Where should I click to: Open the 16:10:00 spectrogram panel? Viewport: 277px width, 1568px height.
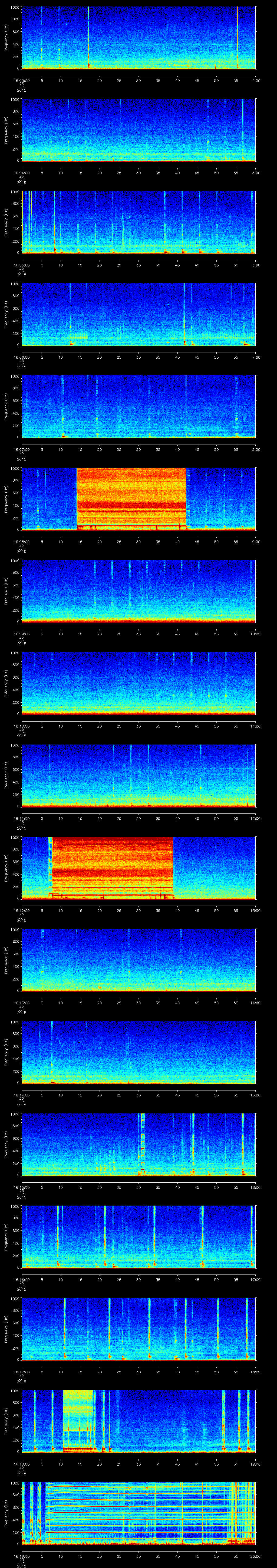(x=139, y=682)
